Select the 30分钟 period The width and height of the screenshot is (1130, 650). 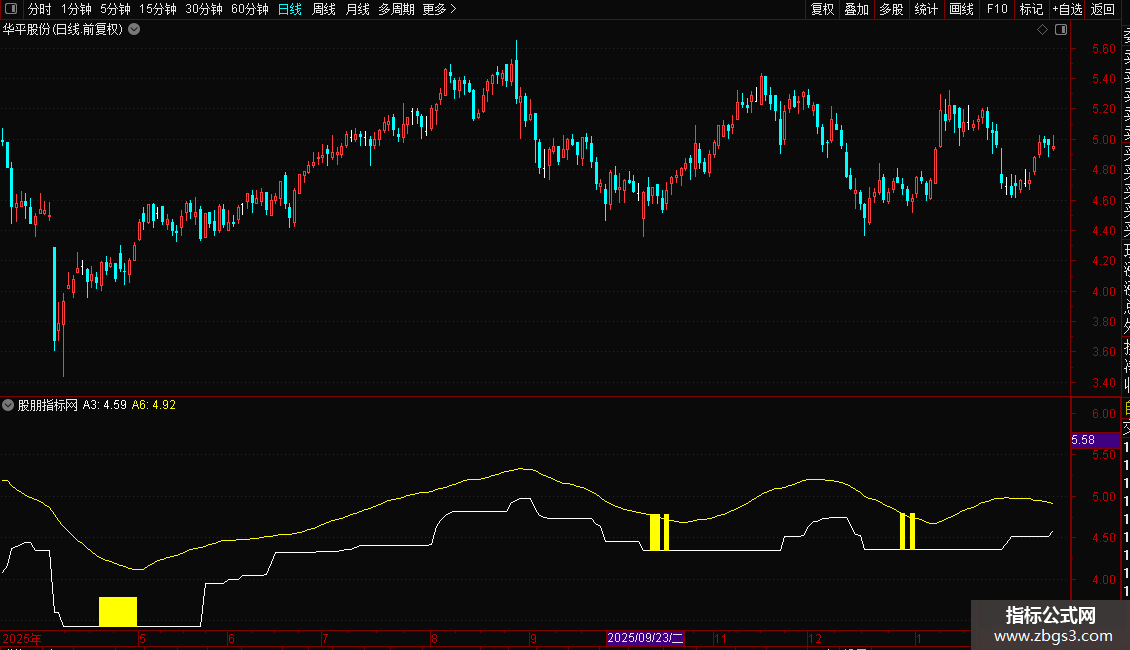coord(204,9)
